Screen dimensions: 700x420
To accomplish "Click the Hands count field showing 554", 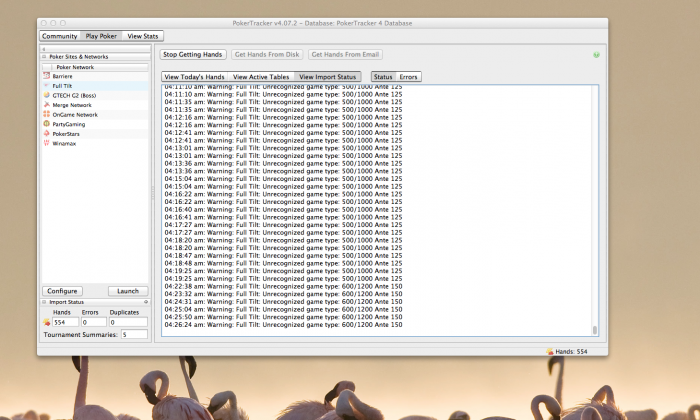I will point(65,322).
